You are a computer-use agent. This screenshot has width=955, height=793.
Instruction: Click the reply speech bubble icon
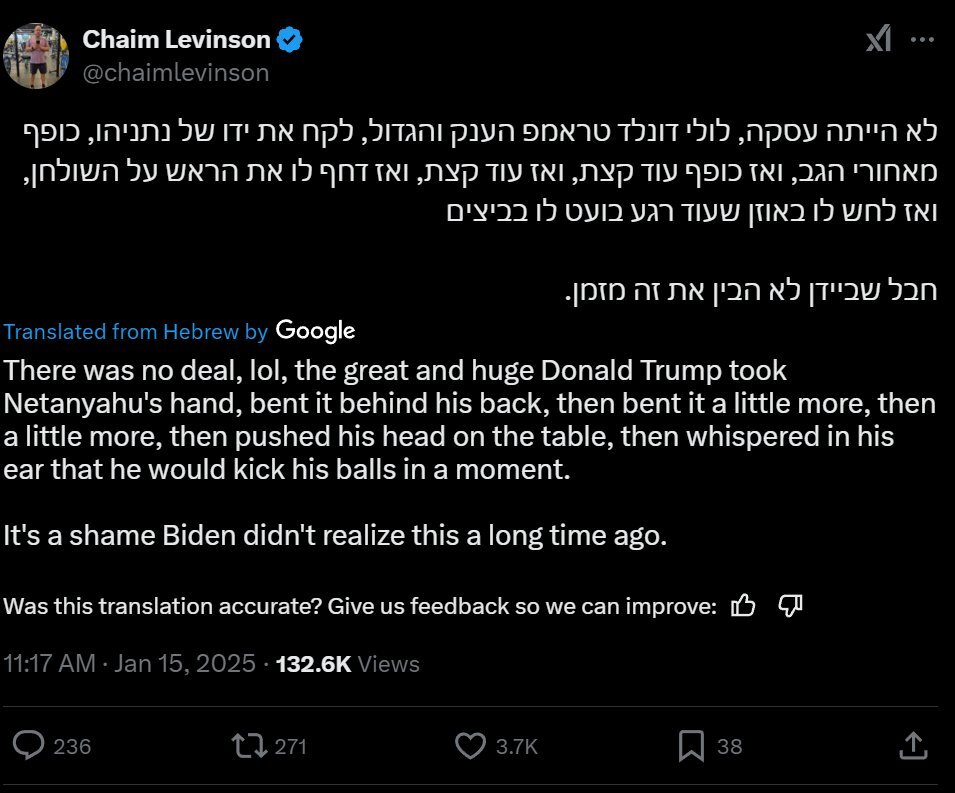coord(30,745)
